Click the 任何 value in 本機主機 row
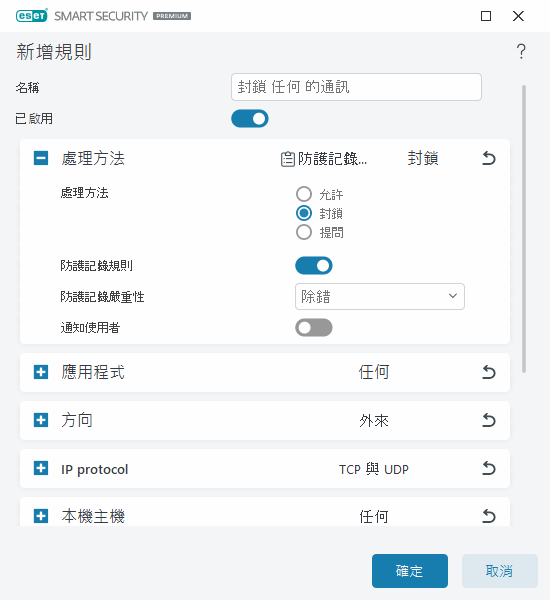550x600 pixels. tap(374, 517)
